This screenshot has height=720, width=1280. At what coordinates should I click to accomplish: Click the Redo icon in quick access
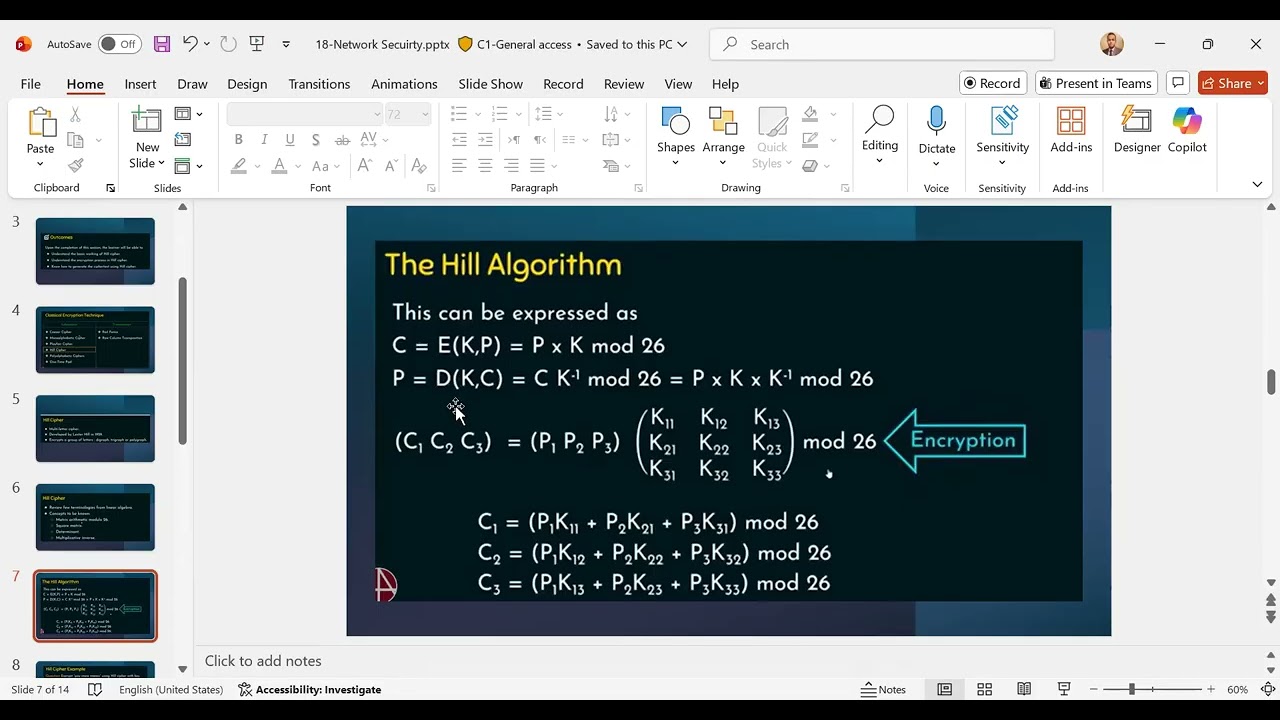coord(228,44)
